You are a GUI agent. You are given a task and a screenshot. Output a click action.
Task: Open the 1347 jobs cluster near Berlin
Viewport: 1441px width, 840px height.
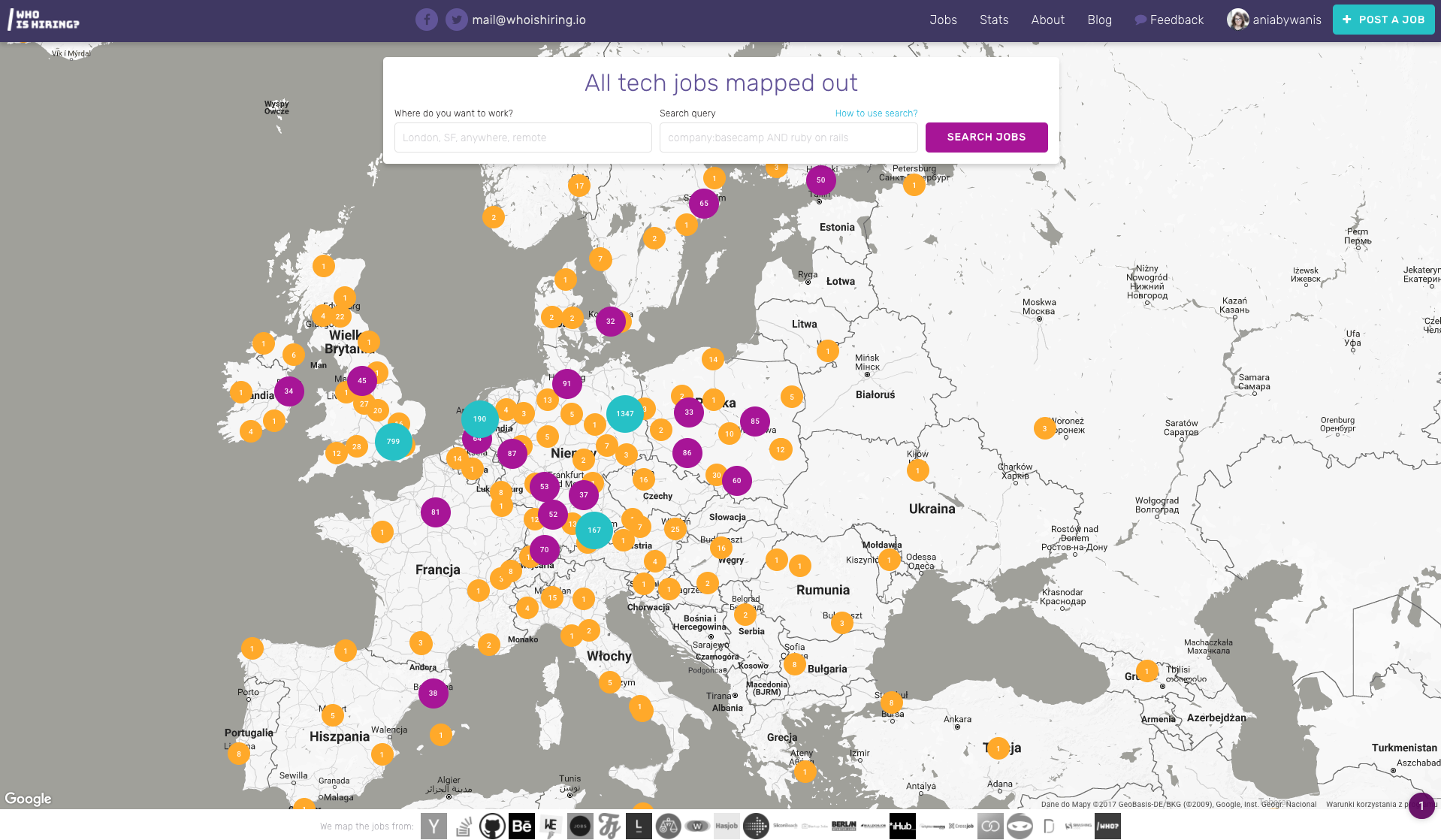pos(625,413)
